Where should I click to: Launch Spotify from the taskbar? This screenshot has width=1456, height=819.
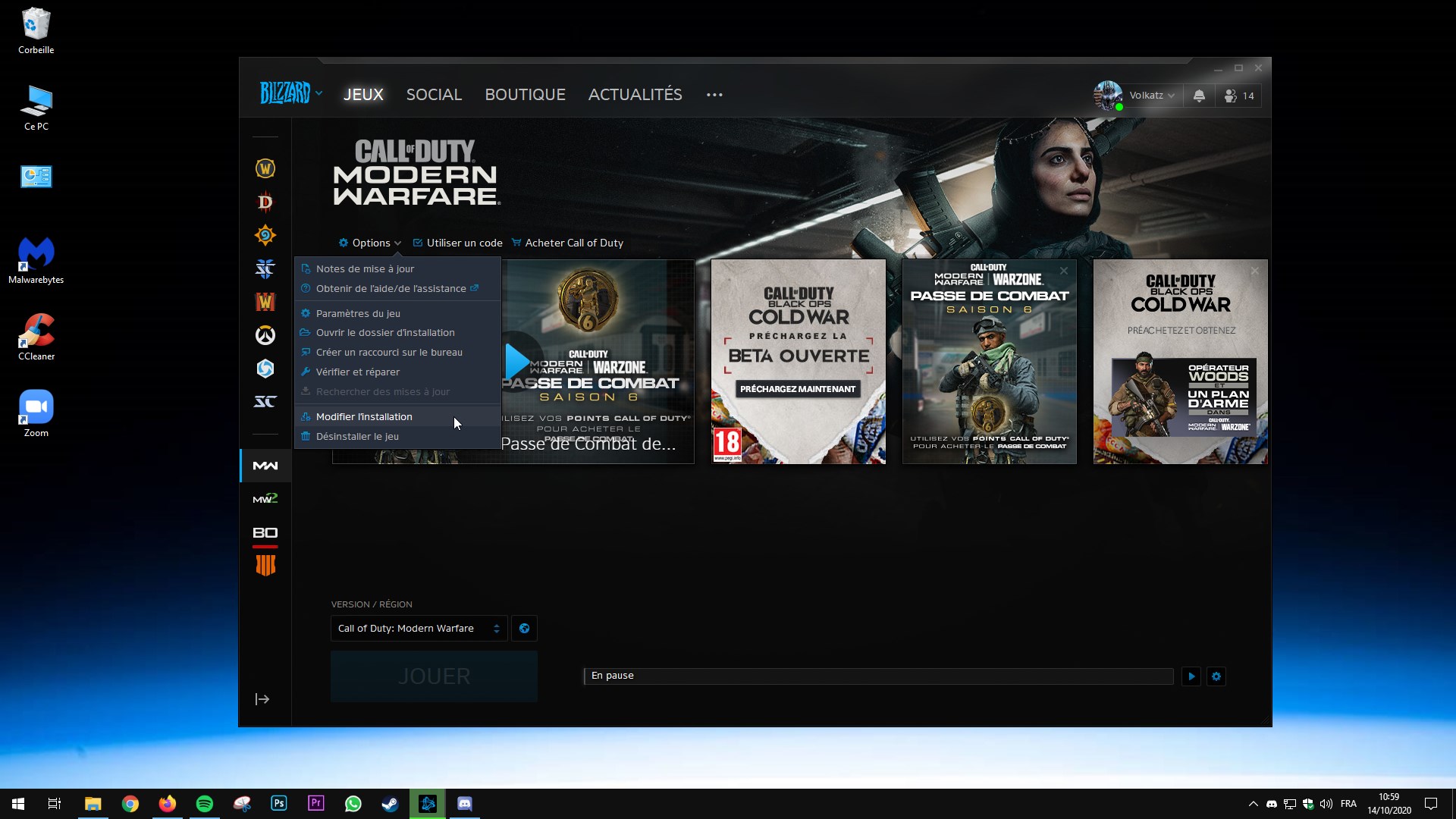tap(204, 803)
